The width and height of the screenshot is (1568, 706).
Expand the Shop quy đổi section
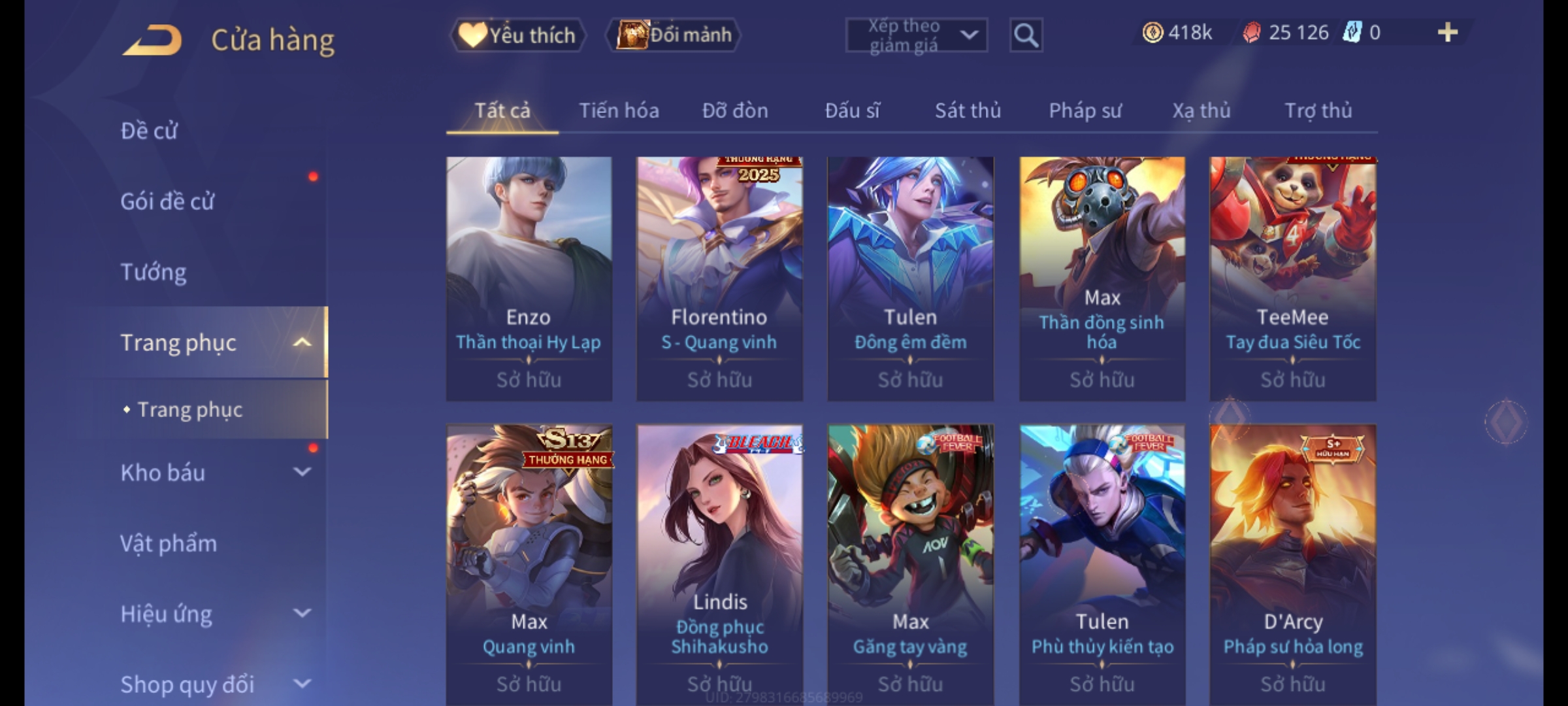pyautogui.click(x=302, y=684)
